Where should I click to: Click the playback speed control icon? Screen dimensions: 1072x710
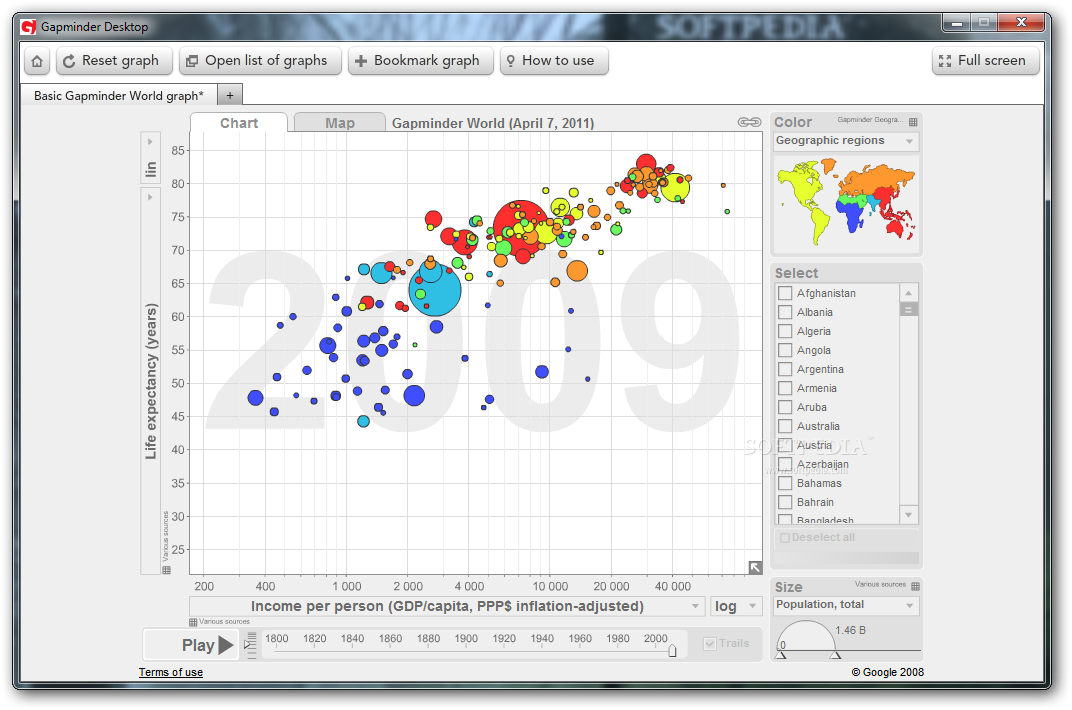(250, 644)
